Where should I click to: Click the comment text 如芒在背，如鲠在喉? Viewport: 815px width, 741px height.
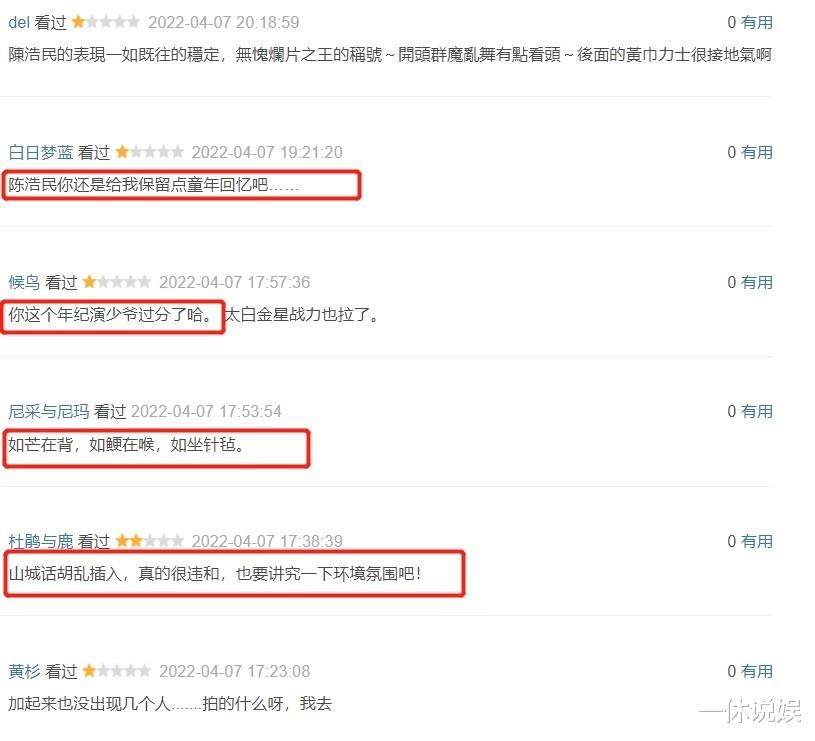coord(81,445)
